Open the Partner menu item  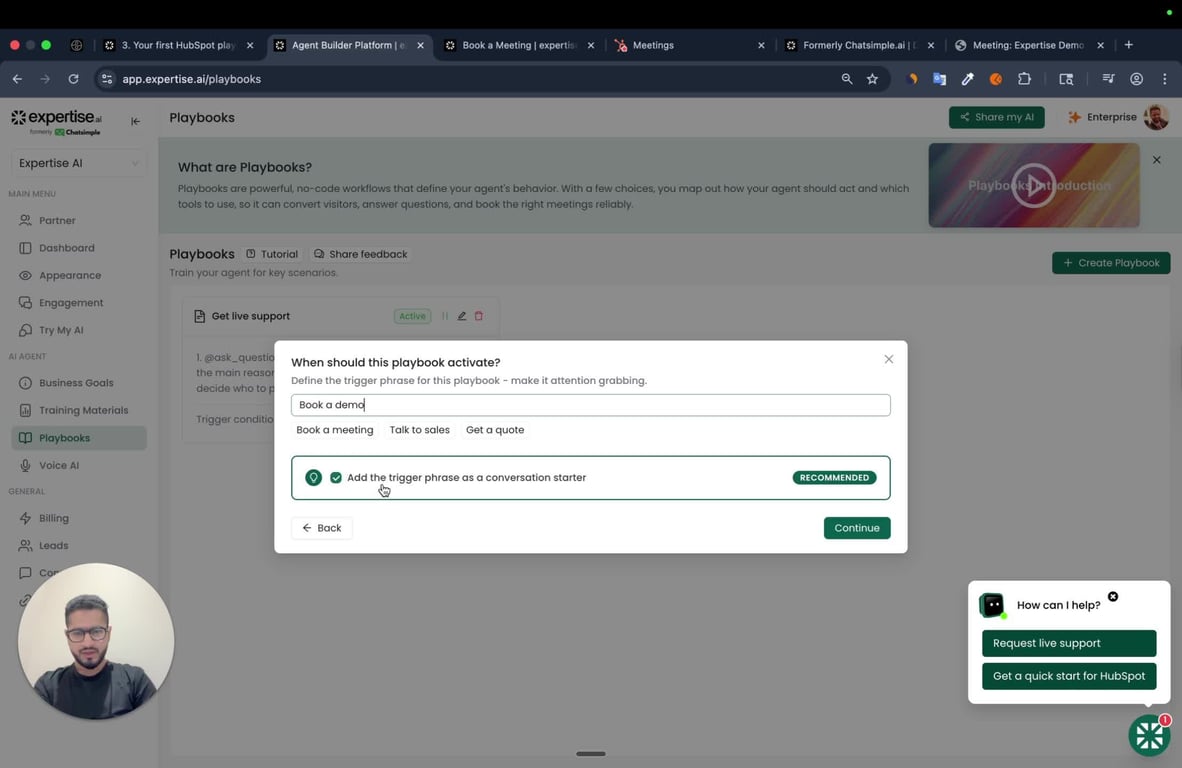tap(78, 220)
